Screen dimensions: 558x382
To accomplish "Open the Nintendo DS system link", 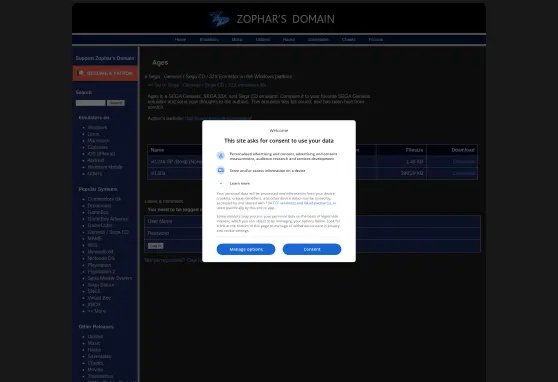I will (101, 258).
